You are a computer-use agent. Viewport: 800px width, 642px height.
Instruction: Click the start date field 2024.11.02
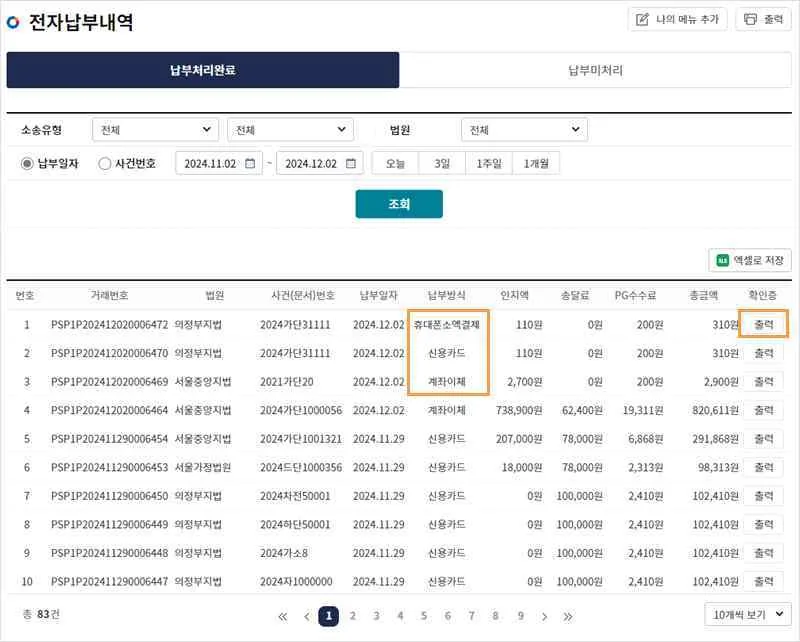219,163
